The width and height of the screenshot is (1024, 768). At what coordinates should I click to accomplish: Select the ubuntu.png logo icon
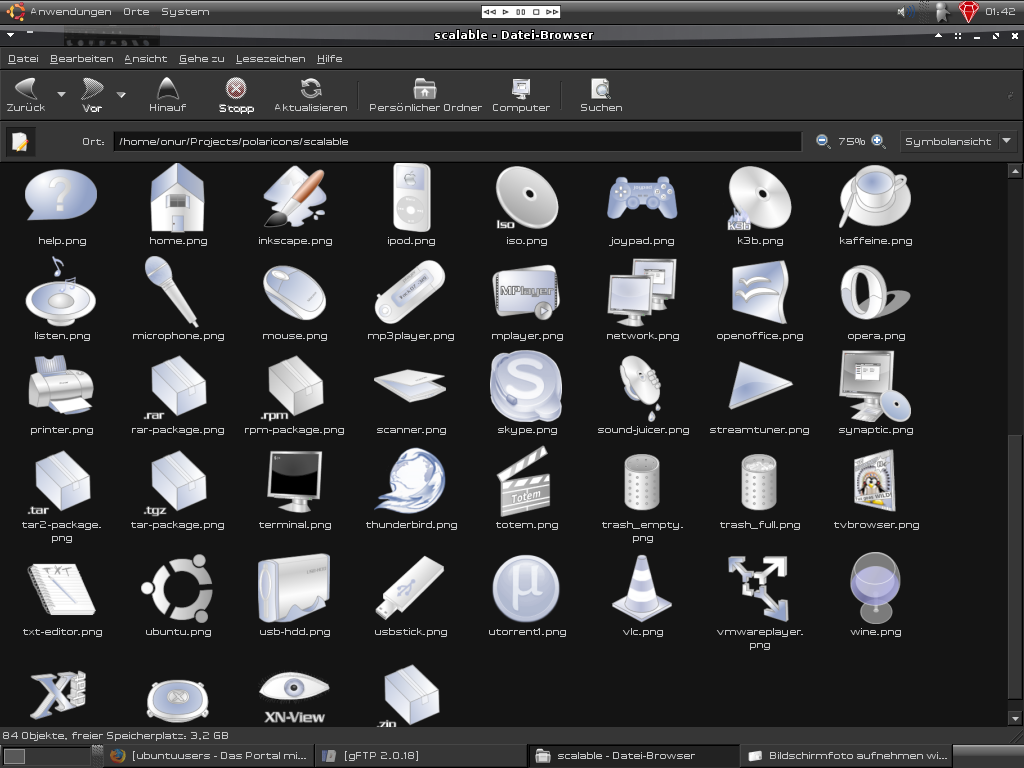[178, 588]
